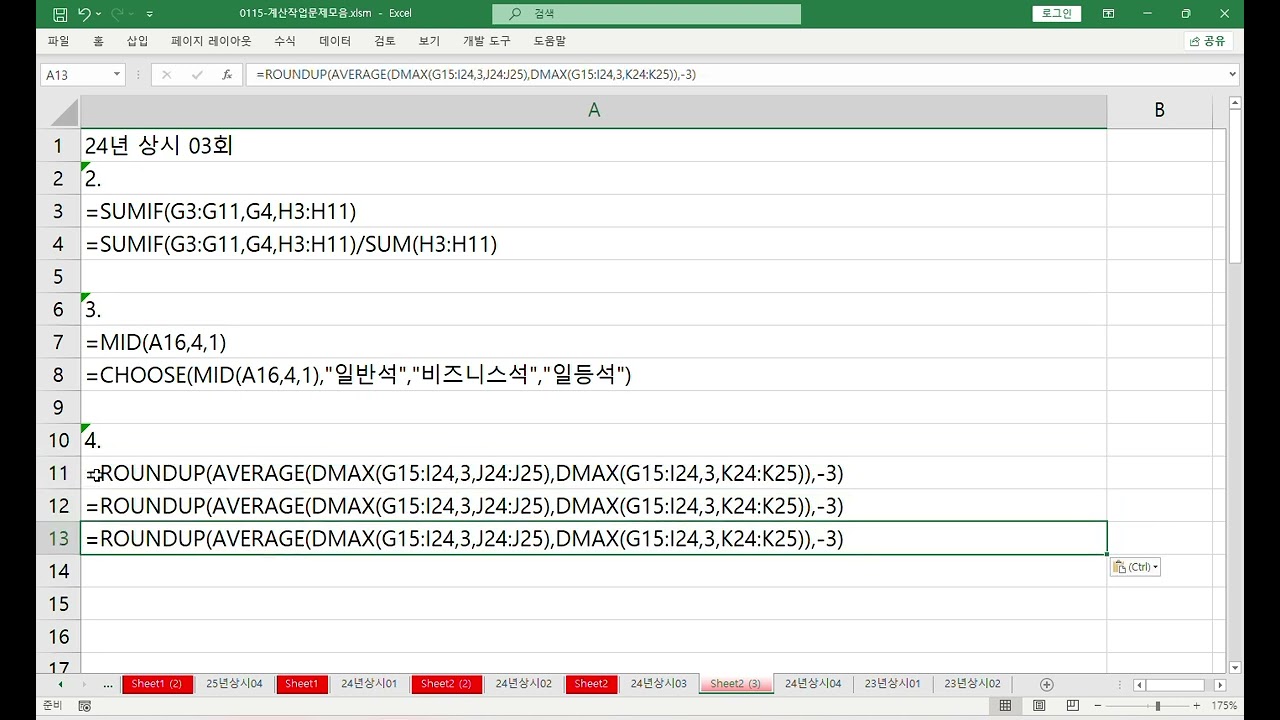Expand the formula bar chevron

click(1232, 75)
